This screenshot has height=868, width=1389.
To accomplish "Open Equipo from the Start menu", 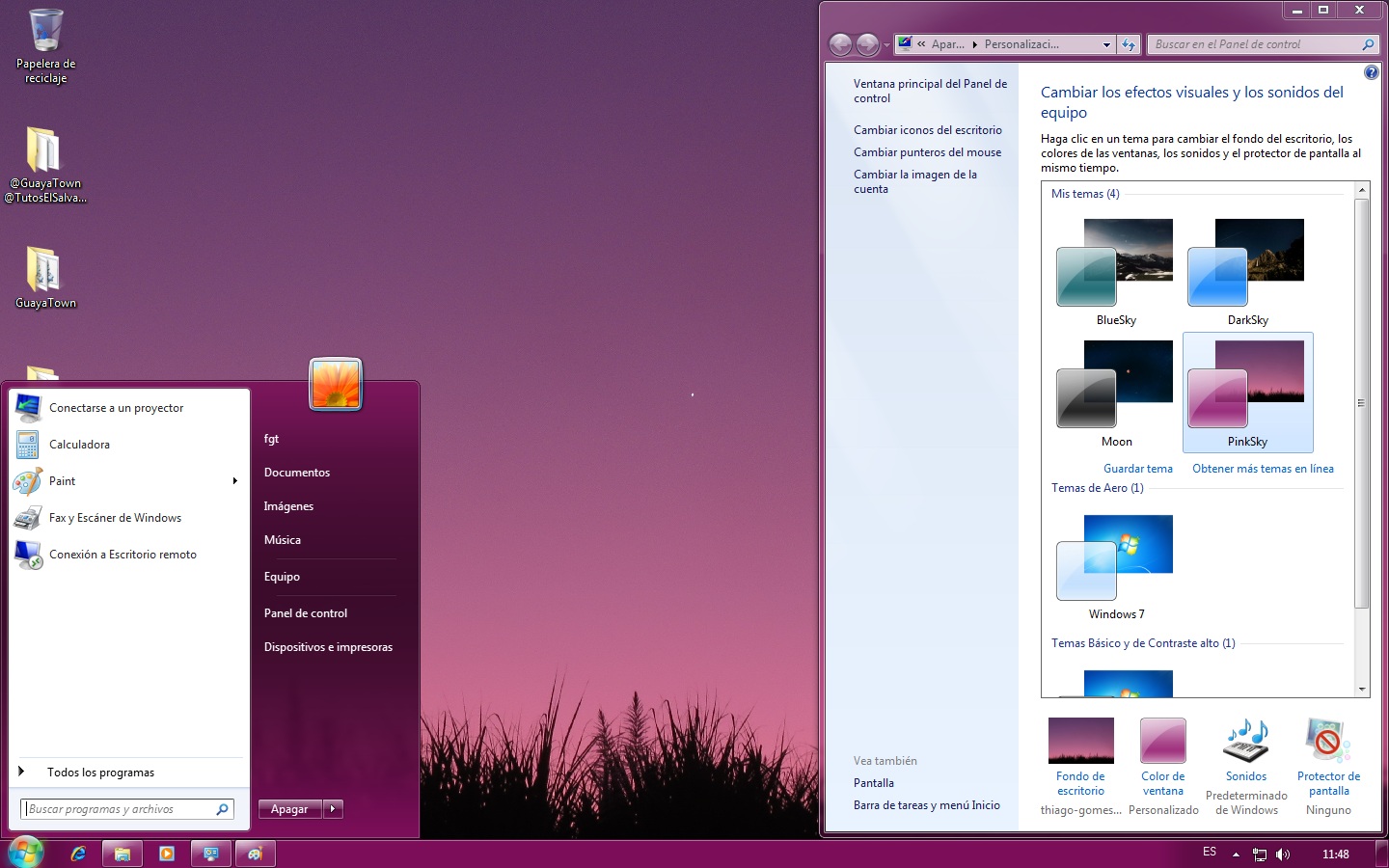I will pyautogui.click(x=282, y=577).
